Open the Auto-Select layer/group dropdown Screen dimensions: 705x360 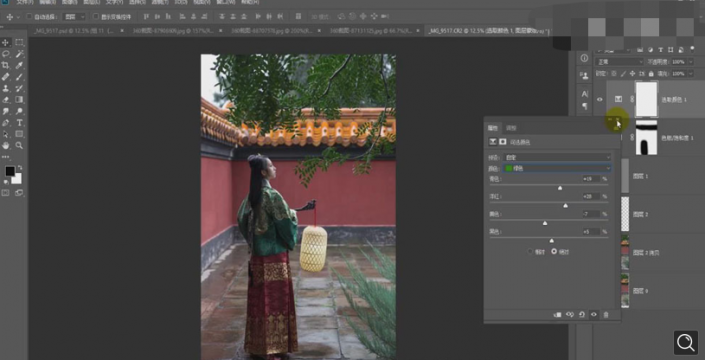pyautogui.click(x=74, y=17)
